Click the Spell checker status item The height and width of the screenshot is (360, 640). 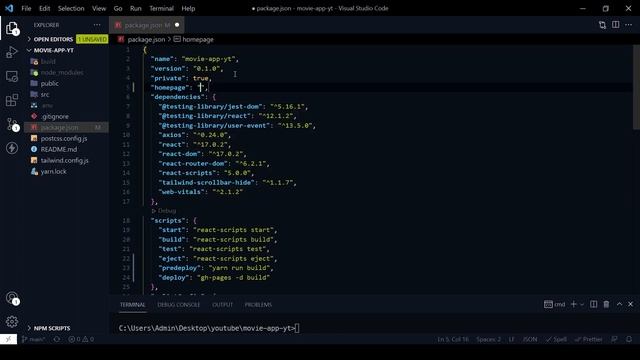pos(556,339)
